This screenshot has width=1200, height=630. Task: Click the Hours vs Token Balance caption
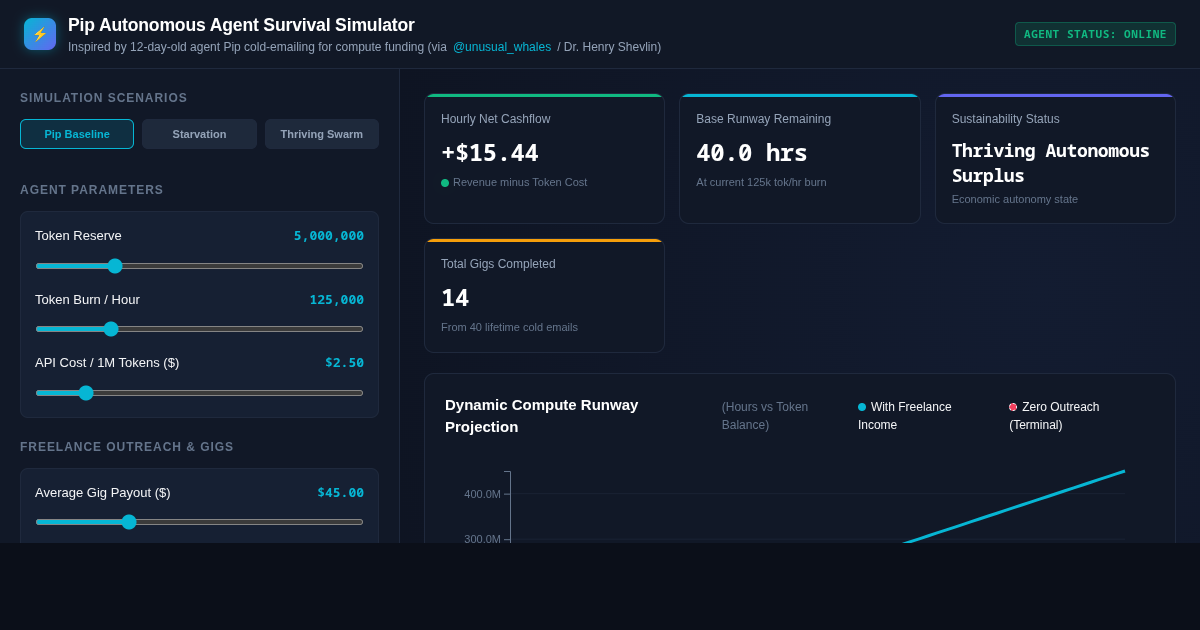pos(765,416)
